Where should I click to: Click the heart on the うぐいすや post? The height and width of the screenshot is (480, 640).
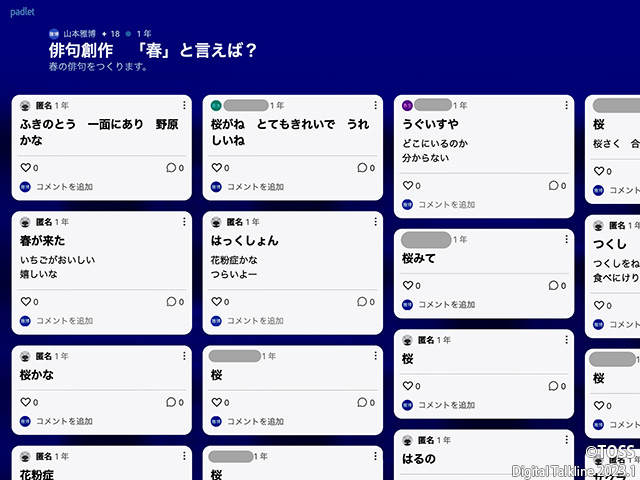[407, 185]
